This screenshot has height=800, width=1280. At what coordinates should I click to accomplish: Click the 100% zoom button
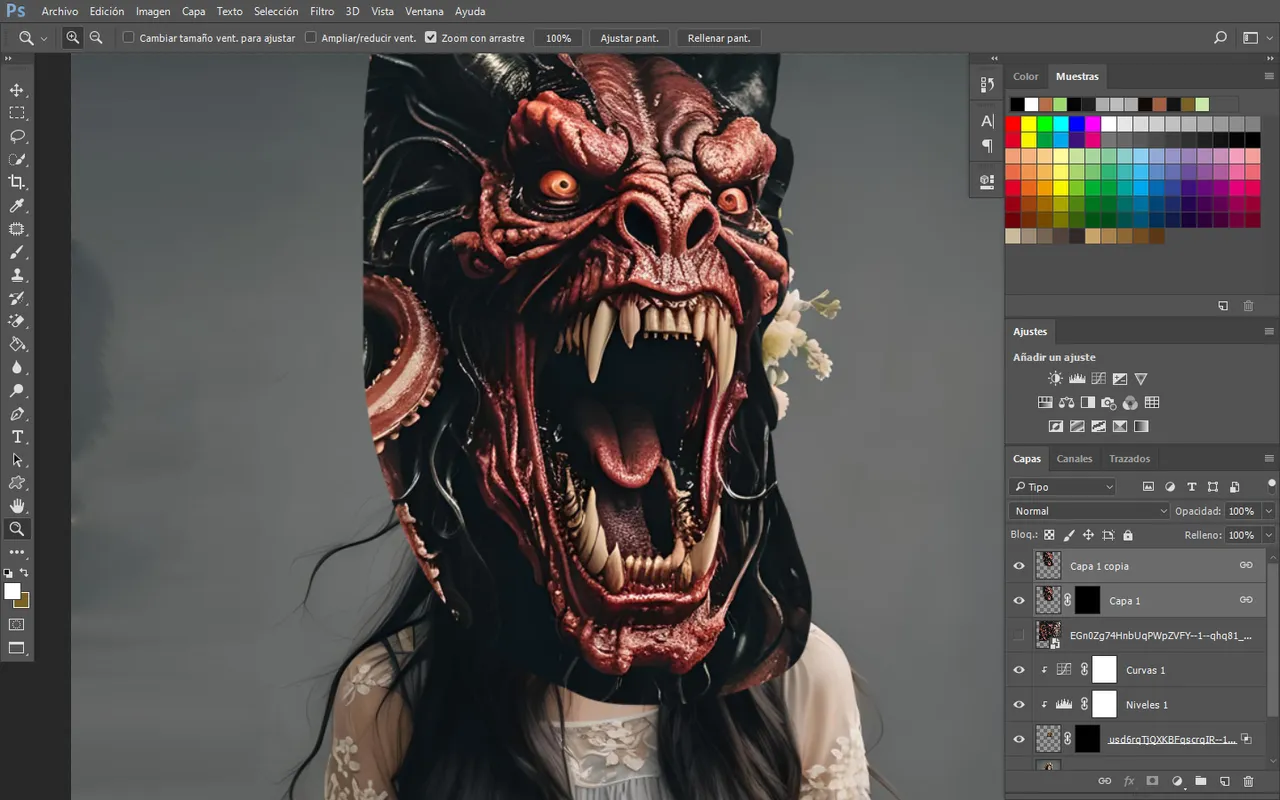558,38
